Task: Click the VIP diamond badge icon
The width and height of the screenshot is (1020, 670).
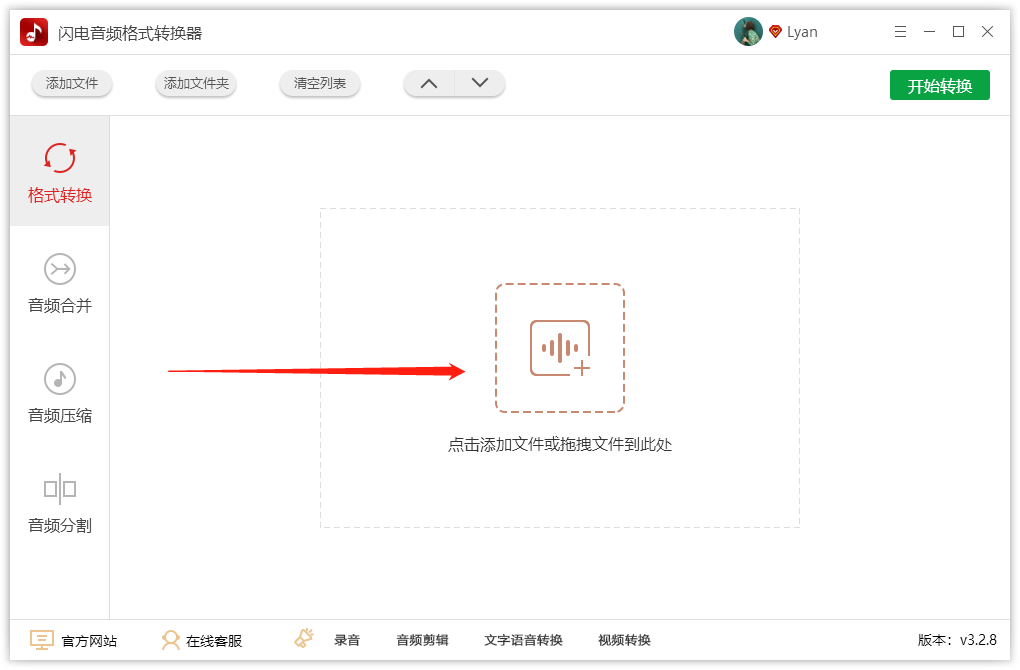Action: (775, 31)
